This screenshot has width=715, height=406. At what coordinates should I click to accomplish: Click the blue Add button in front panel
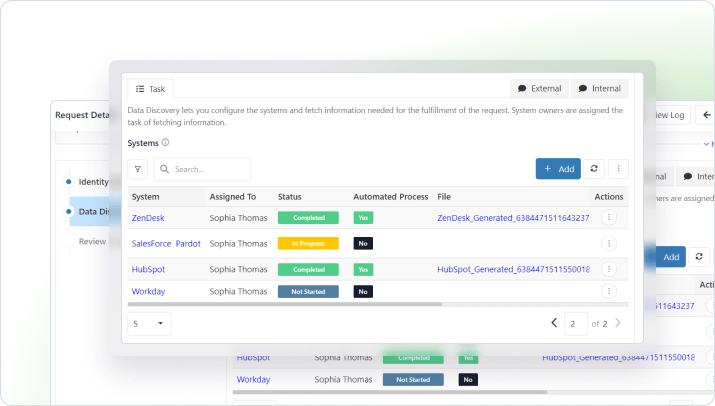pos(558,169)
